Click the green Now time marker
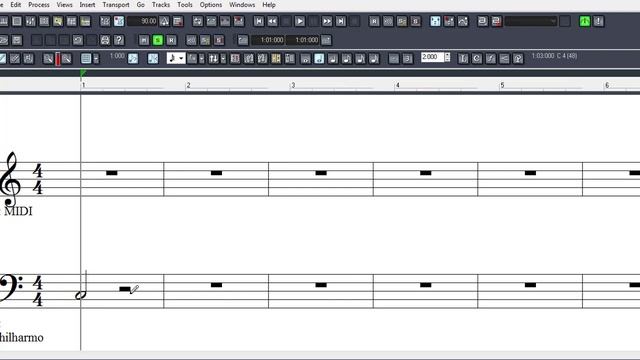This screenshot has width=640, height=360. [83, 73]
